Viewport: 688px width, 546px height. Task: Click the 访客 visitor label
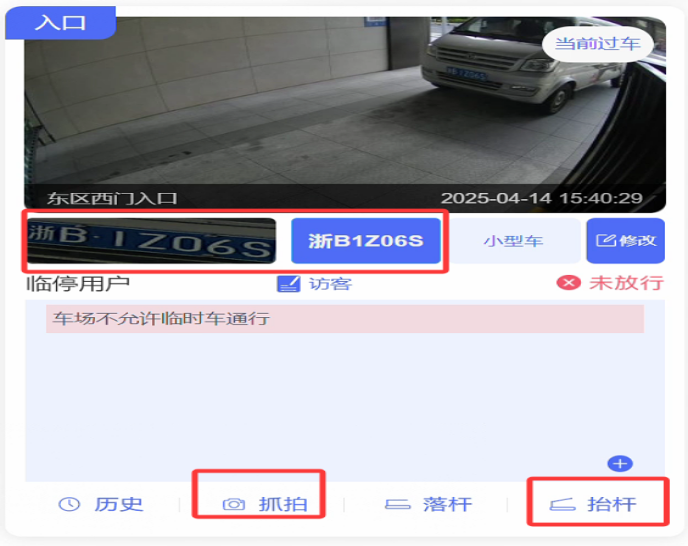(330, 284)
